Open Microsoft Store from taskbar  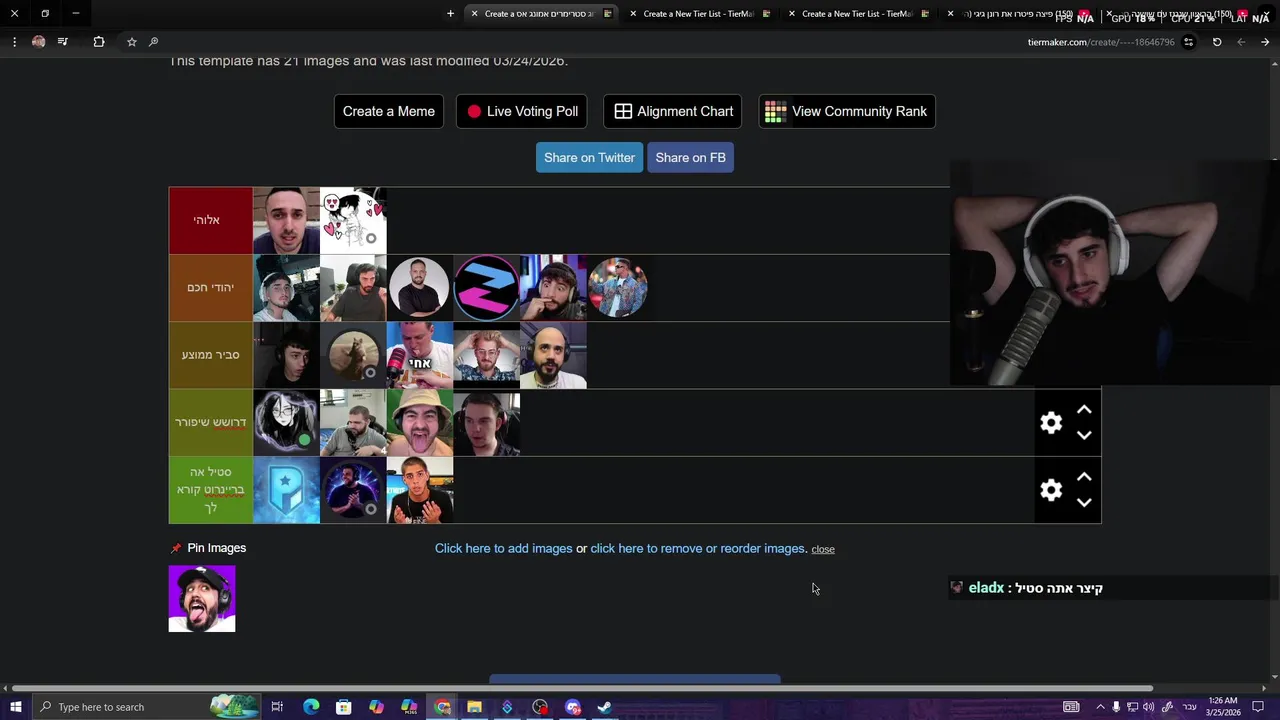(x=343, y=707)
